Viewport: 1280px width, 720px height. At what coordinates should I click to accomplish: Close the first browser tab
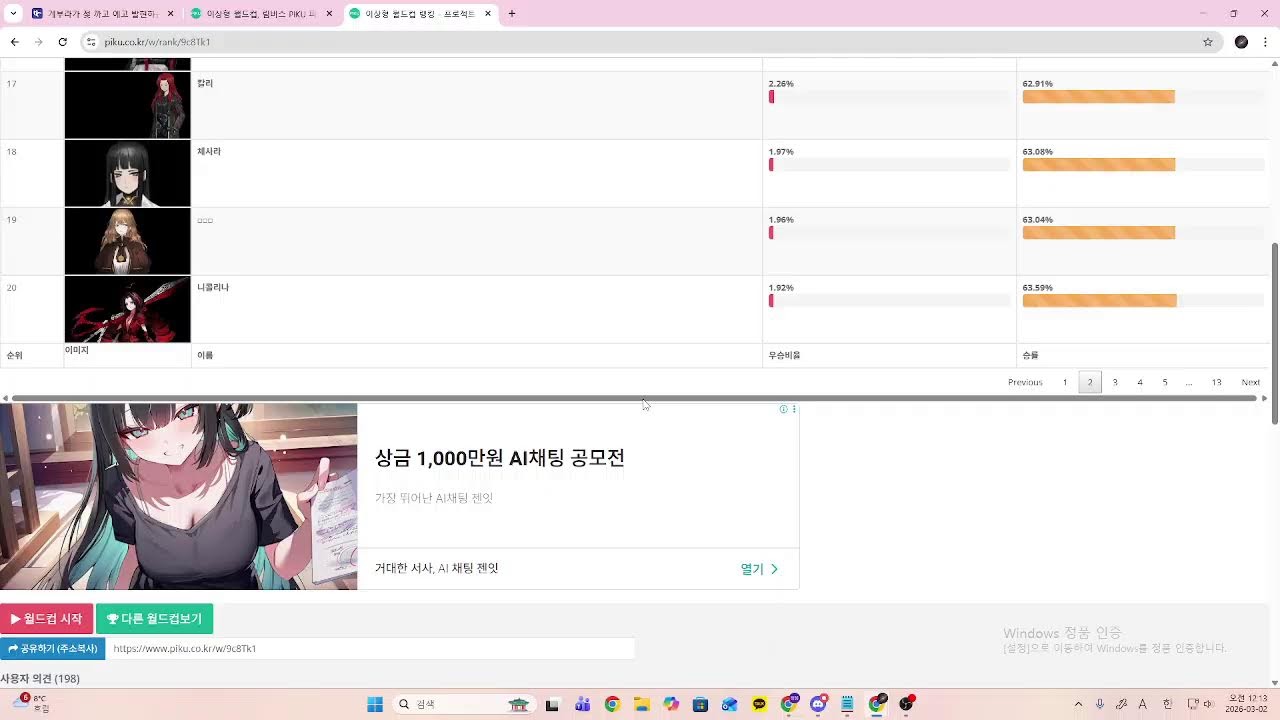(170, 14)
